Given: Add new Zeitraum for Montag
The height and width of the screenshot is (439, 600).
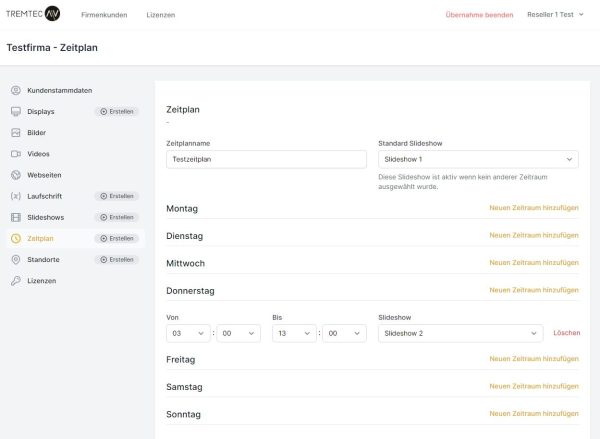Looking at the screenshot, I should (x=533, y=208).
